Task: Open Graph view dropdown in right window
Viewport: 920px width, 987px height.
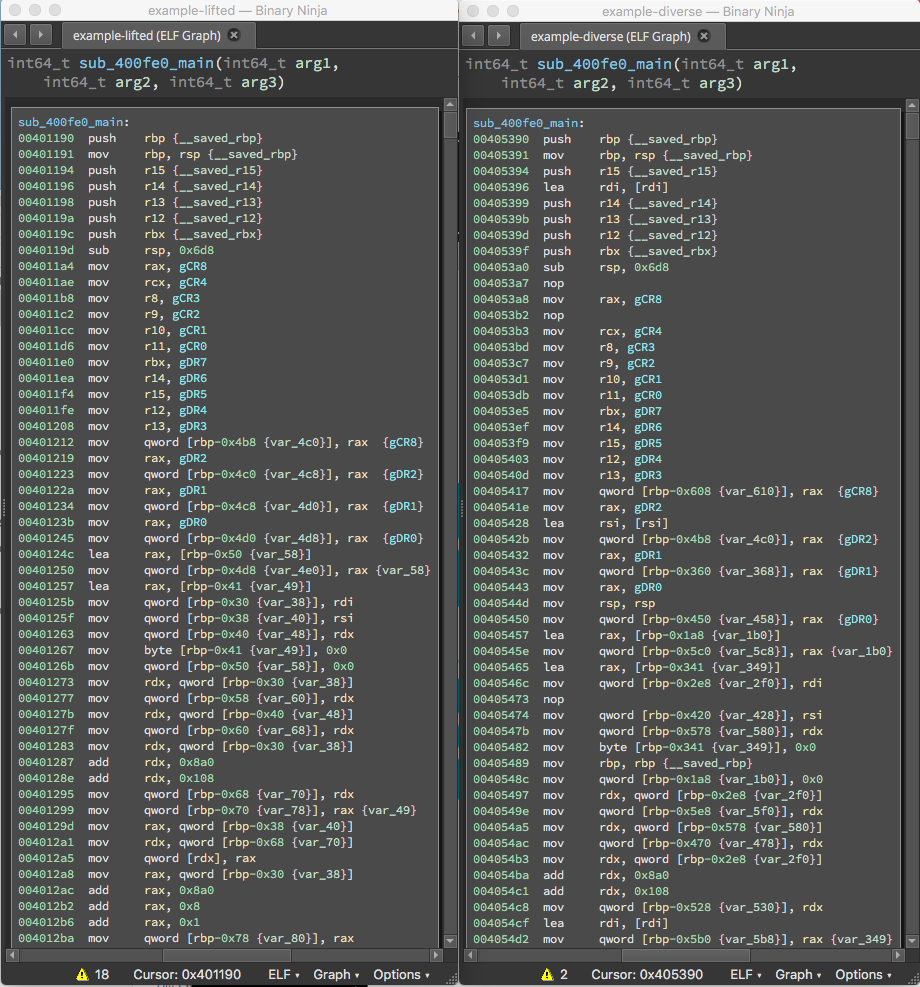Action: (x=798, y=974)
